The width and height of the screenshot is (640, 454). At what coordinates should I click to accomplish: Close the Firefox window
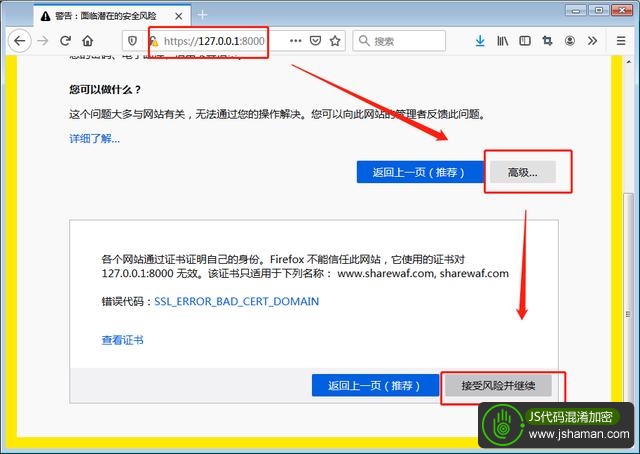[x=622, y=10]
